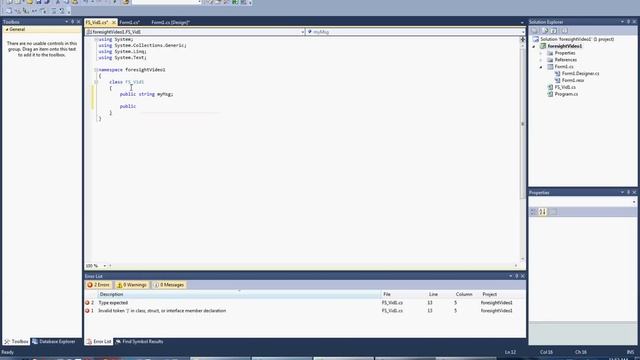This screenshot has height=360, width=640.
Task: Open the class navigation dropdown foresightVideo1.FS_Vid1
Action: [x=195, y=32]
